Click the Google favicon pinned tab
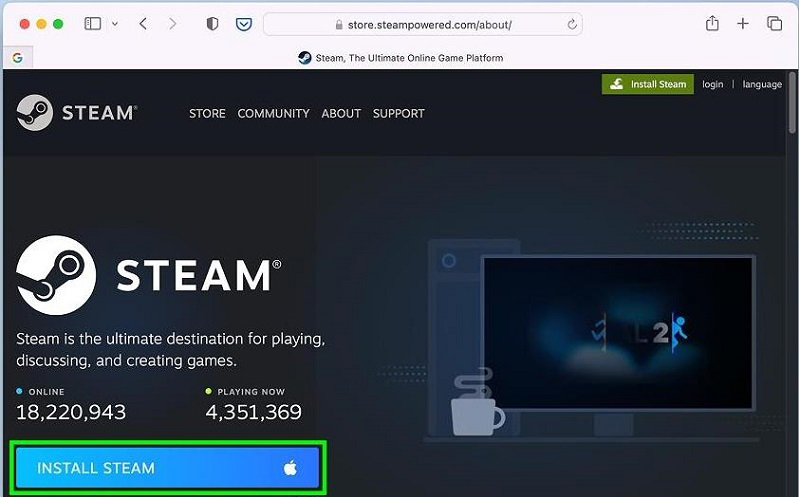 coord(17,58)
